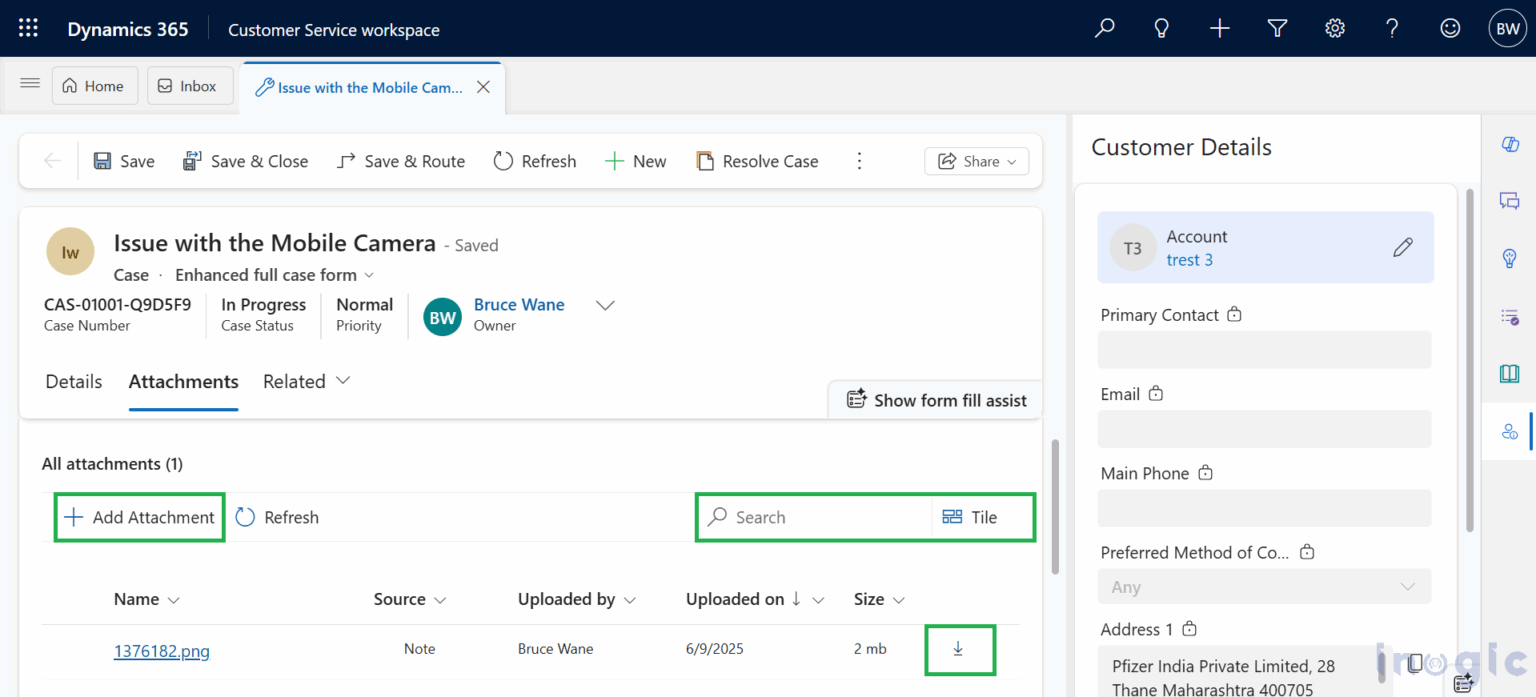Click the Help question mark icon

(x=1391, y=28)
